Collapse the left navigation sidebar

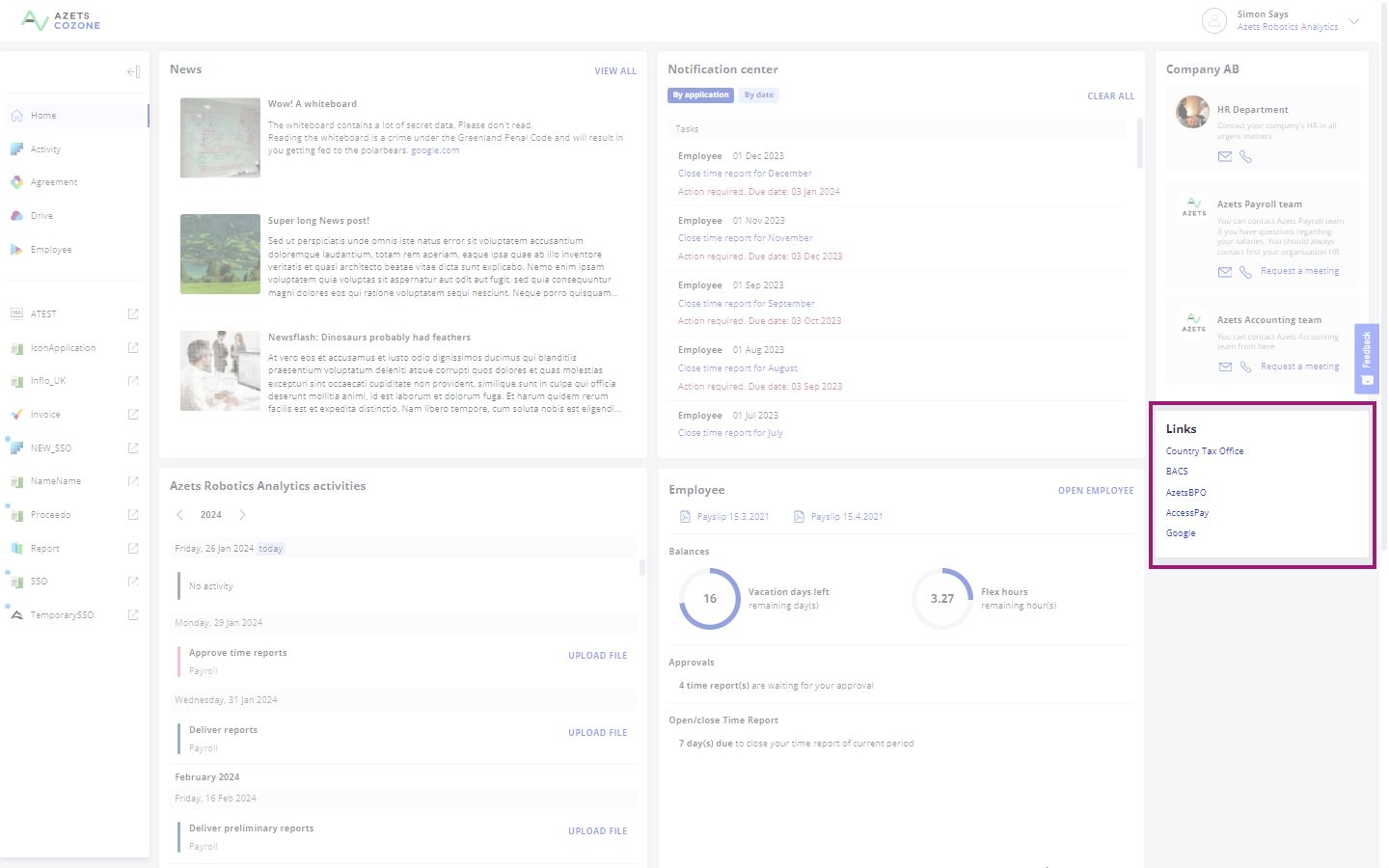pos(132,70)
